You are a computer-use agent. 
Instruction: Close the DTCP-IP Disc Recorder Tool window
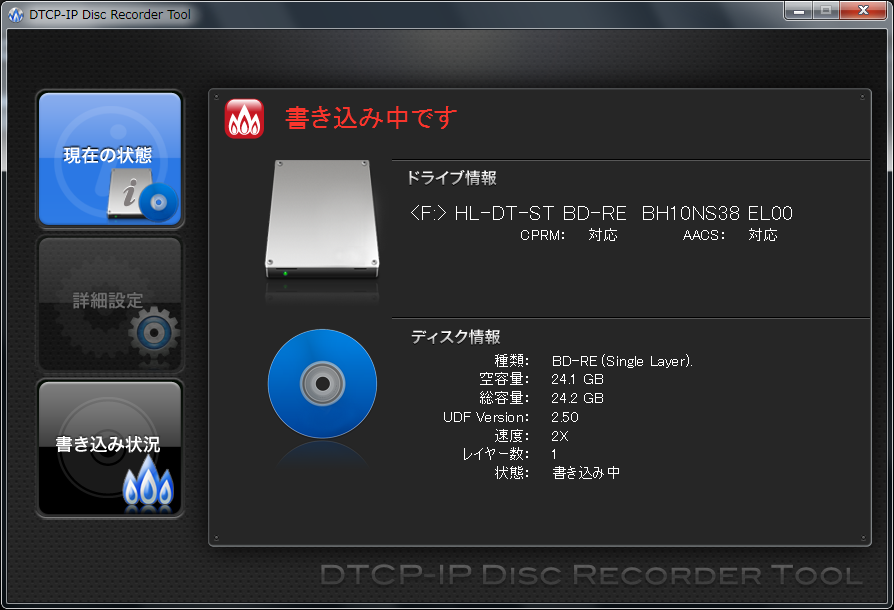coord(863,10)
